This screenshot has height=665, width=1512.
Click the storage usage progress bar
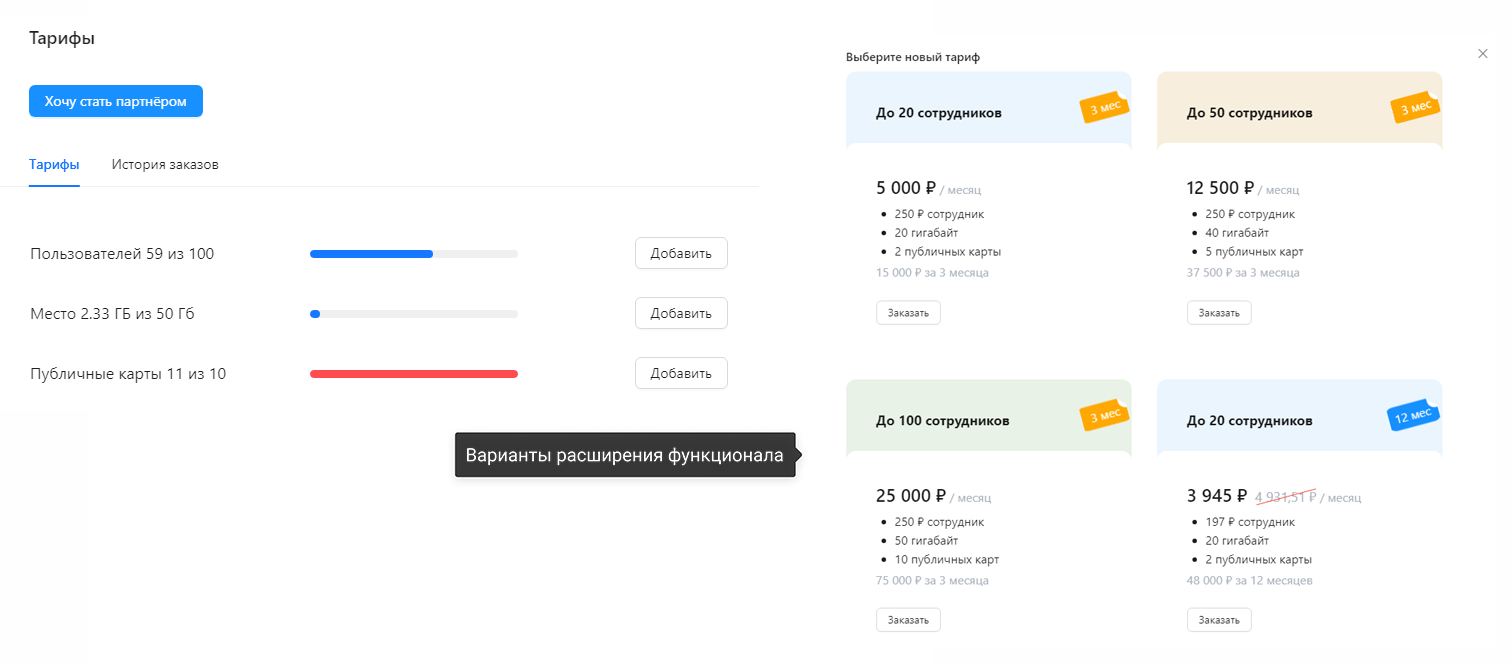[414, 314]
